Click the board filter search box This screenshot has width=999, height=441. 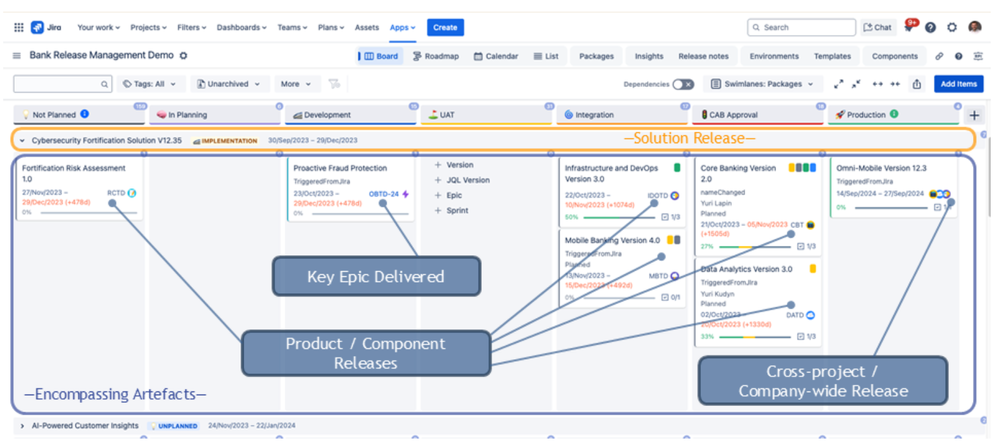(63, 84)
